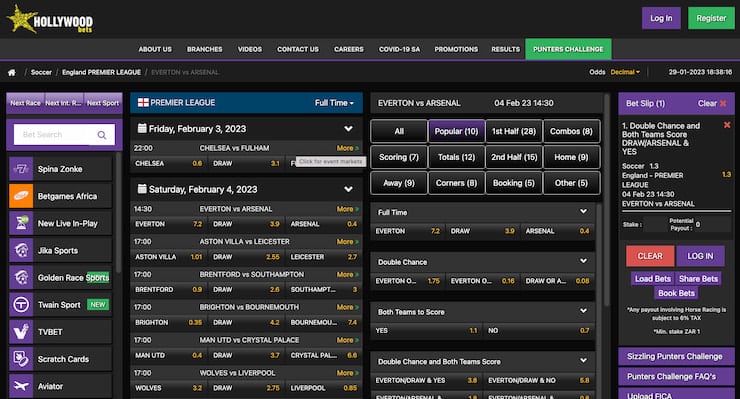Open the Betgames Africa orange icon
Image resolution: width=740 pixels, height=399 pixels.
[21, 196]
